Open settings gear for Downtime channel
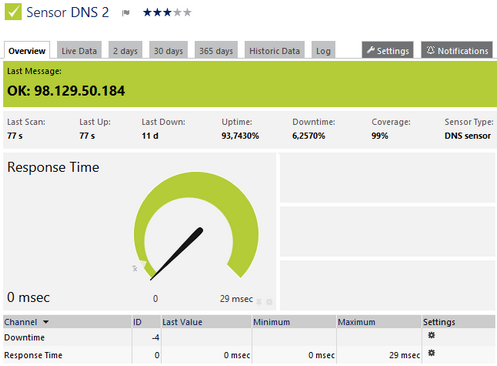The height and width of the screenshot is (366, 497). pyautogui.click(x=431, y=335)
